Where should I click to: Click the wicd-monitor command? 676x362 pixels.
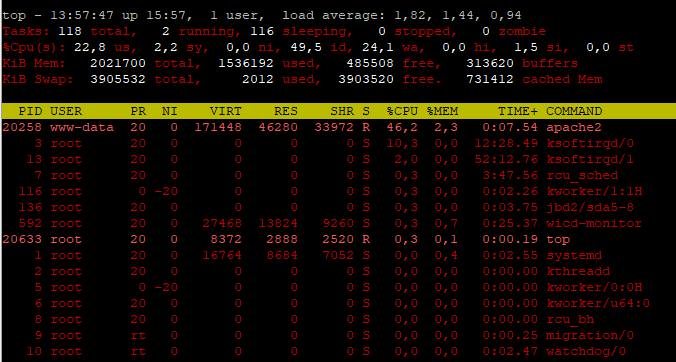(x=594, y=223)
